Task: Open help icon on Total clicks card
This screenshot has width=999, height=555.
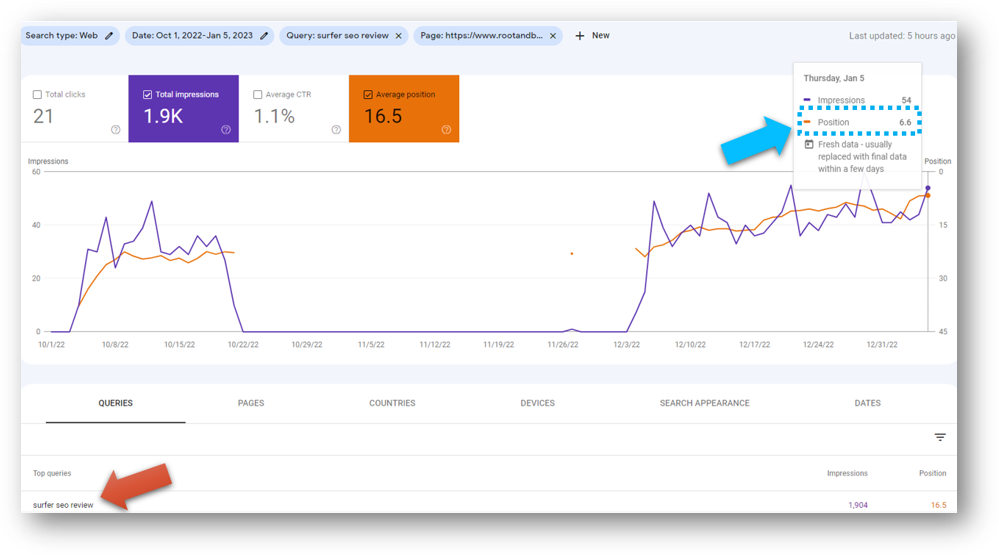Action: [115, 129]
